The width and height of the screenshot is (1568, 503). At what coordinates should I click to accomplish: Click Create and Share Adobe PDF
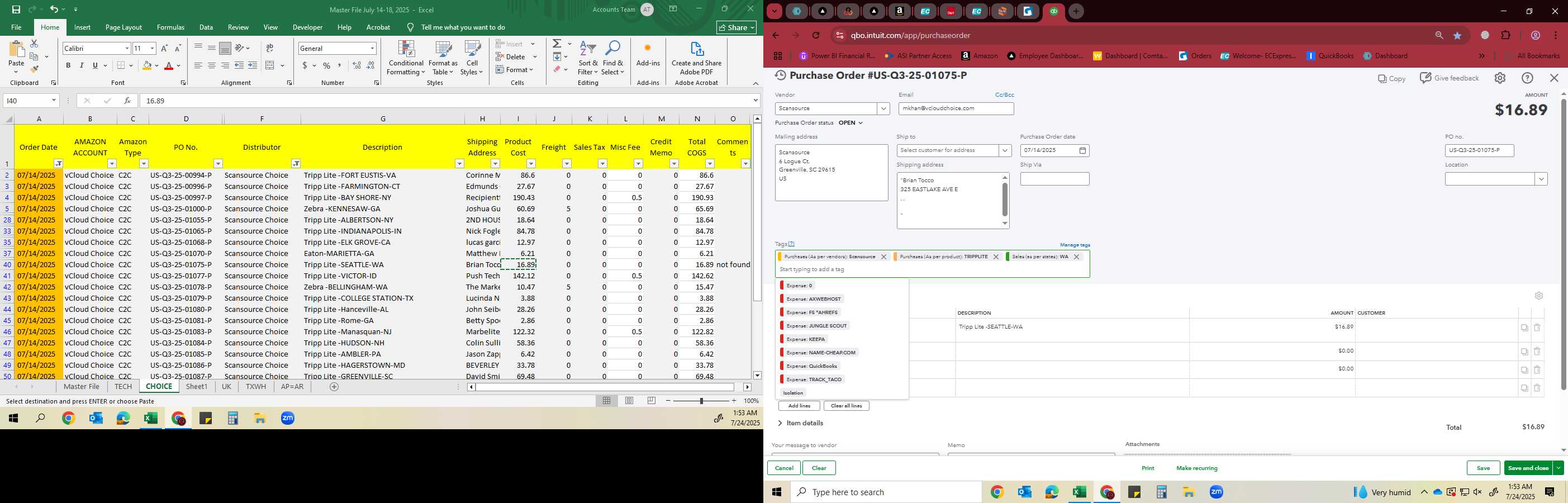coord(696,59)
